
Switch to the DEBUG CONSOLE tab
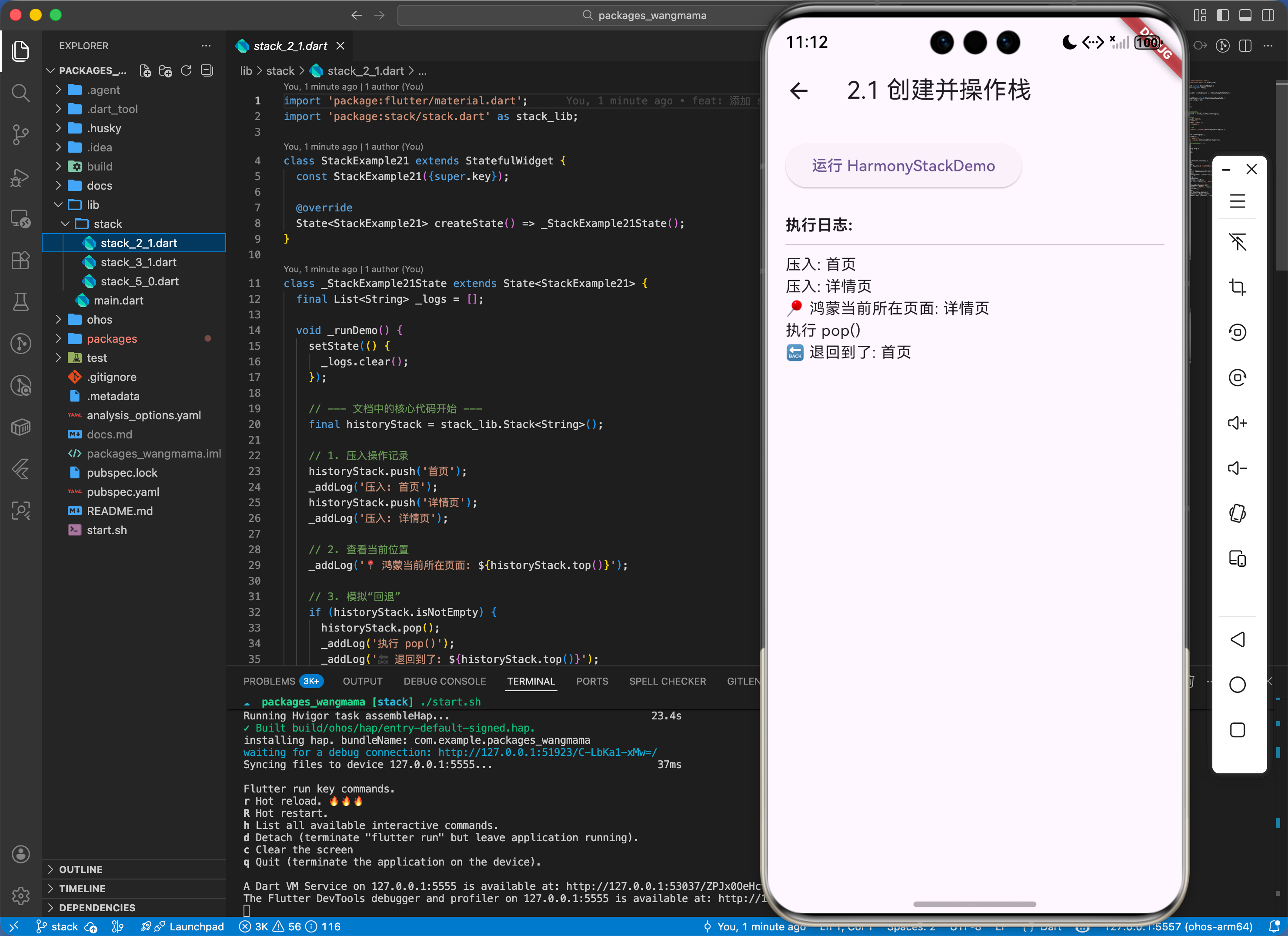[445, 681]
